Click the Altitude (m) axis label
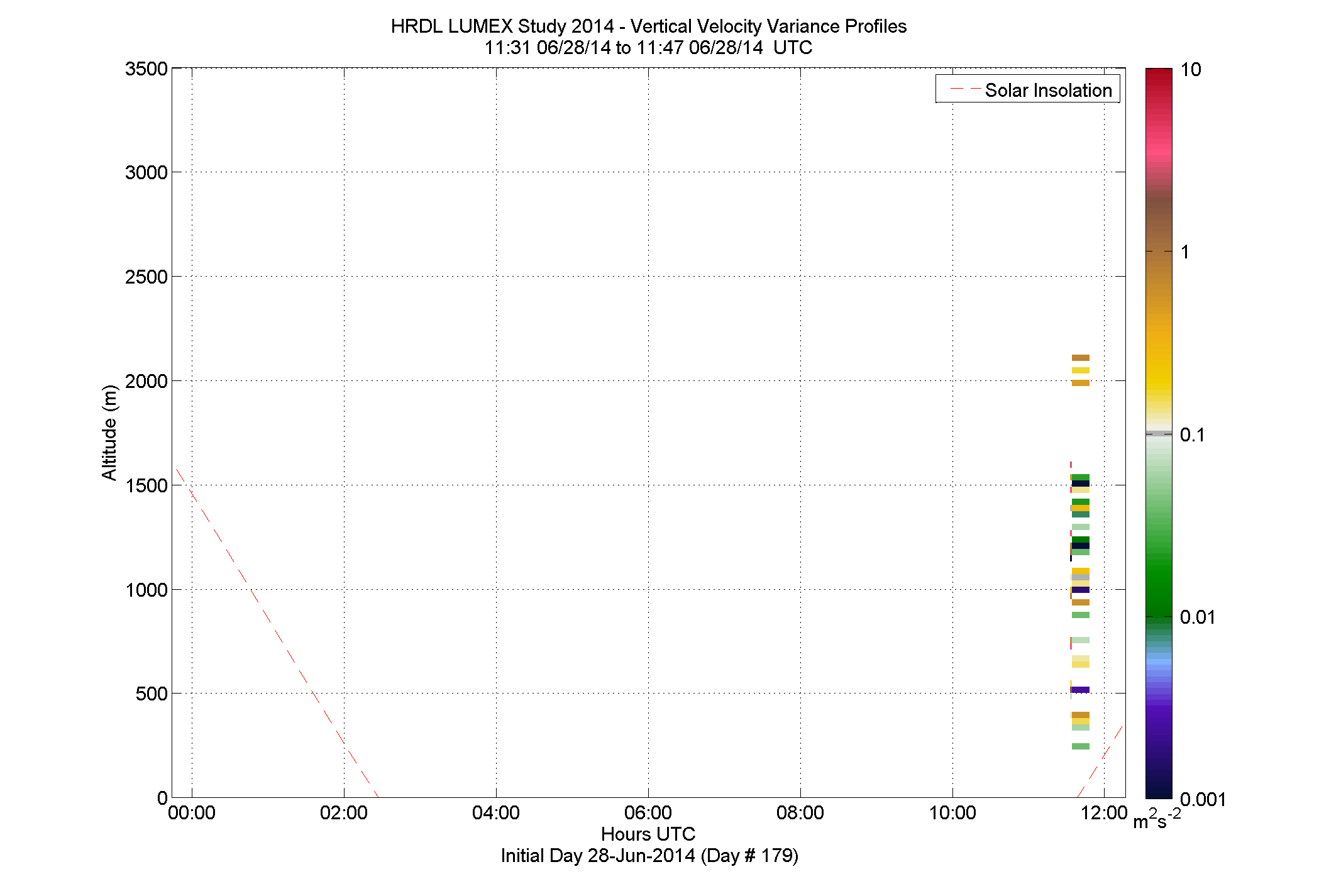The width and height of the screenshot is (1319, 896). coord(109,433)
